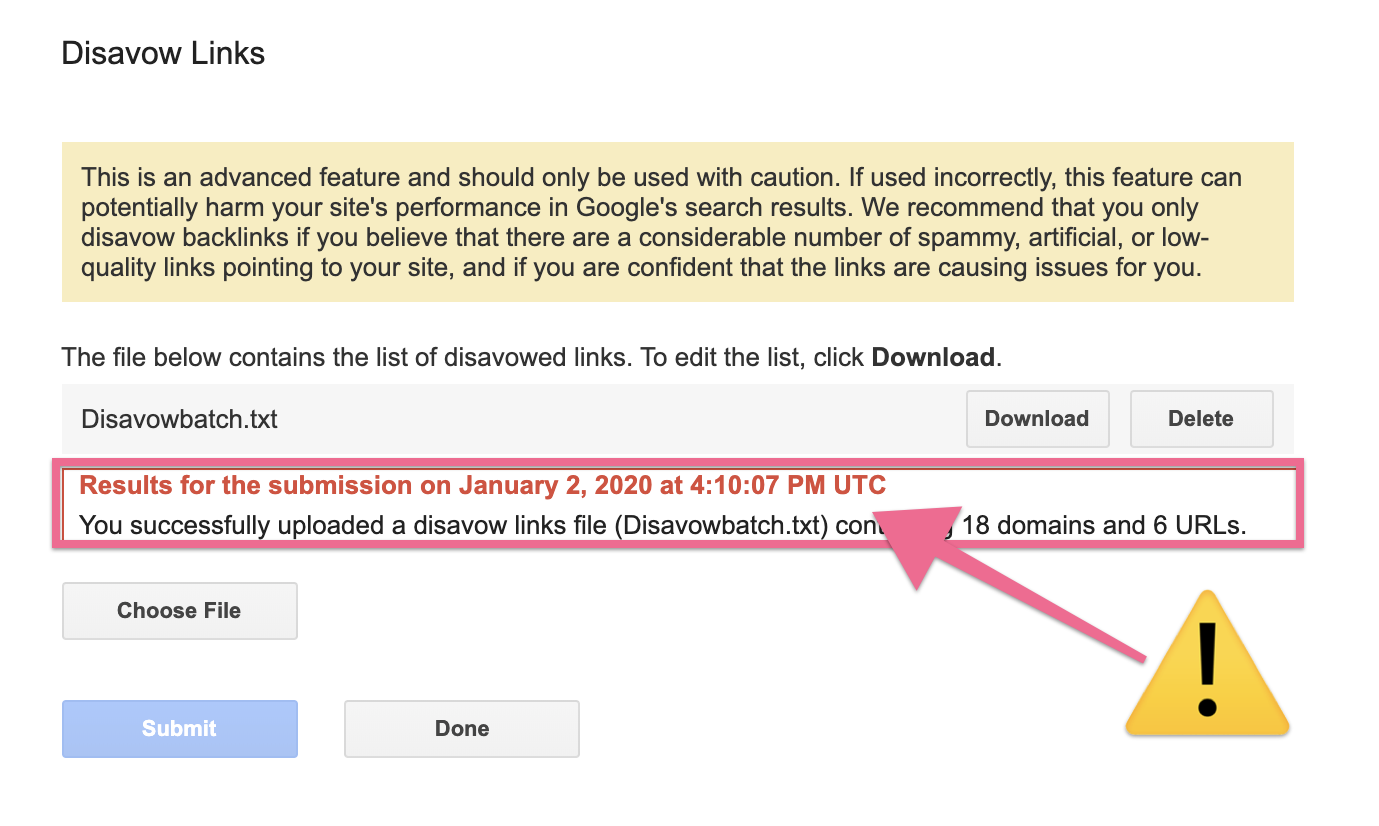
Task: Click the red submission results heading
Action: [482, 486]
